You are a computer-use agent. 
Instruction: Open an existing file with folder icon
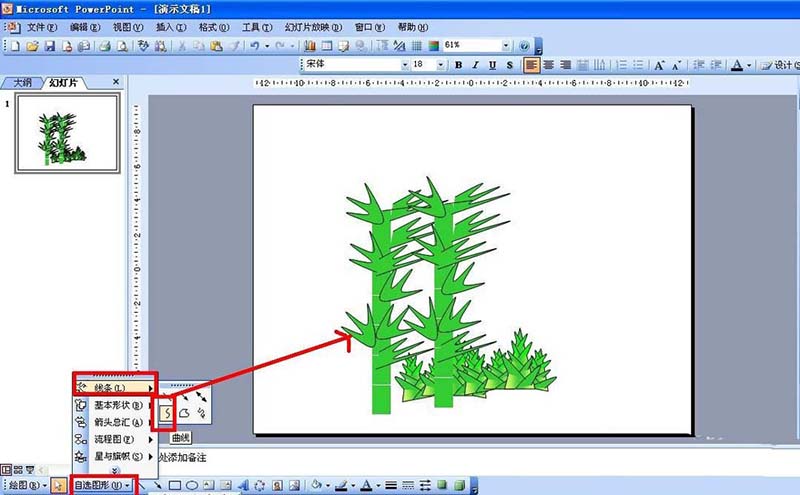[x=32, y=46]
